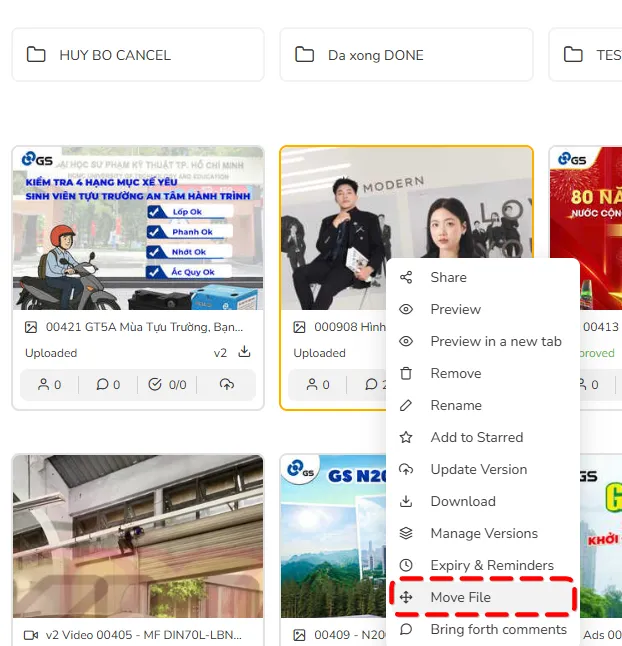This screenshot has height=646, width=622.
Task: Click file name 000908 Hình
Action: coord(350,327)
